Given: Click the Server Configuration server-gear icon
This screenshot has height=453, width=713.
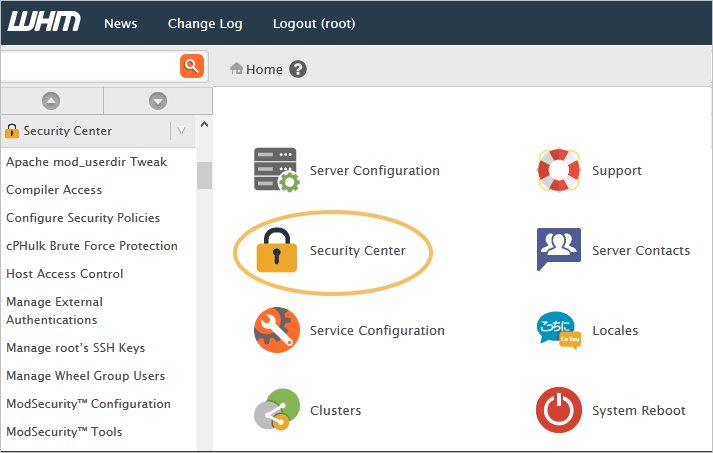Looking at the screenshot, I should [x=276, y=170].
